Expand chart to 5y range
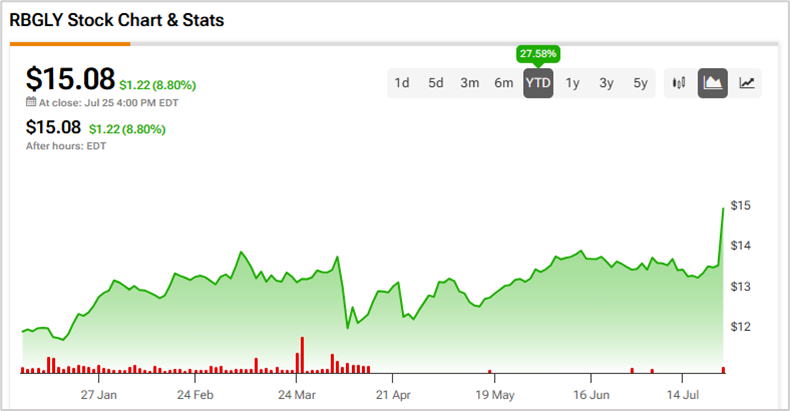Screen dimensions: 790x411 click(640, 83)
